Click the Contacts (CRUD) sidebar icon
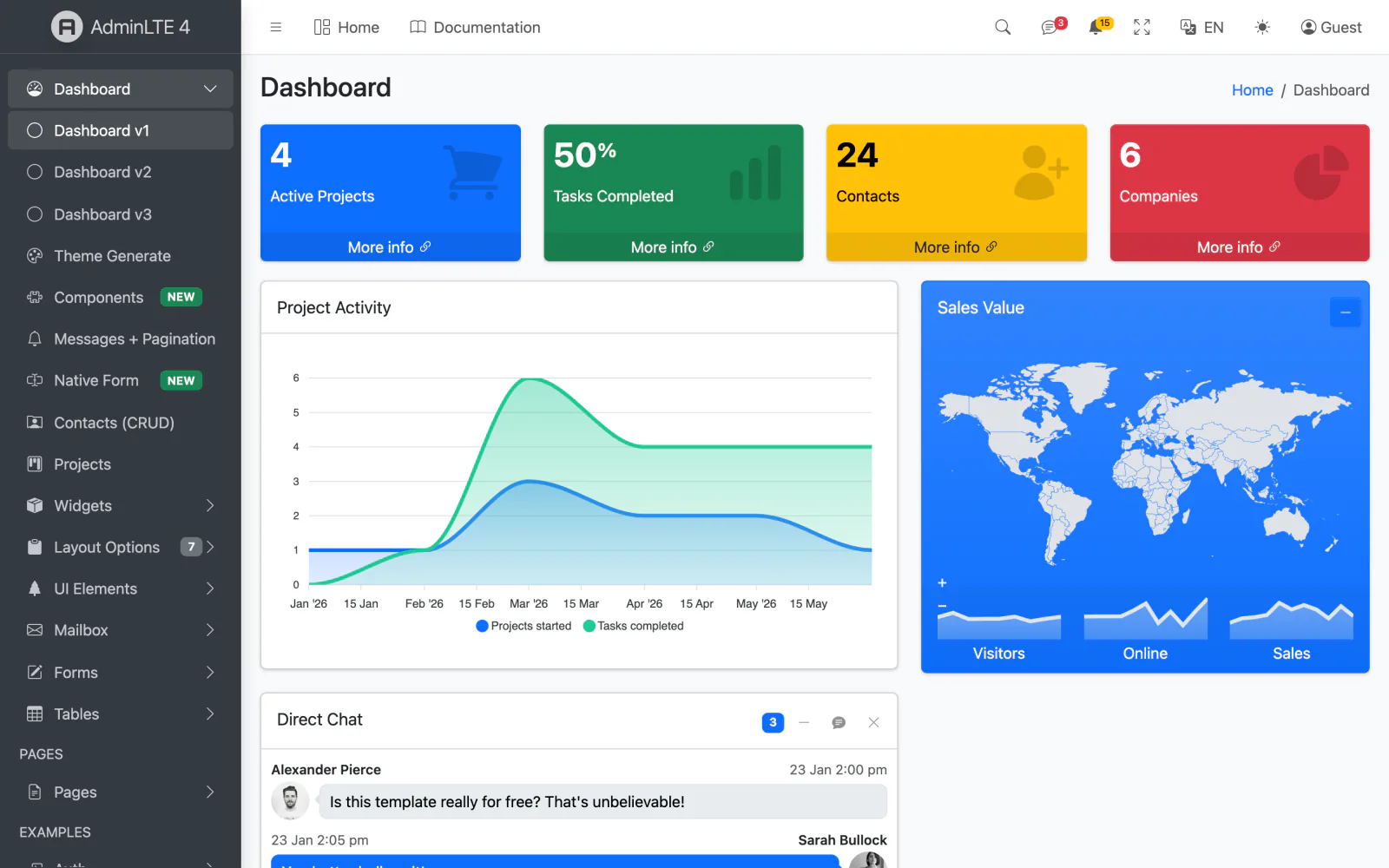The width and height of the screenshot is (1389, 868). click(x=35, y=423)
